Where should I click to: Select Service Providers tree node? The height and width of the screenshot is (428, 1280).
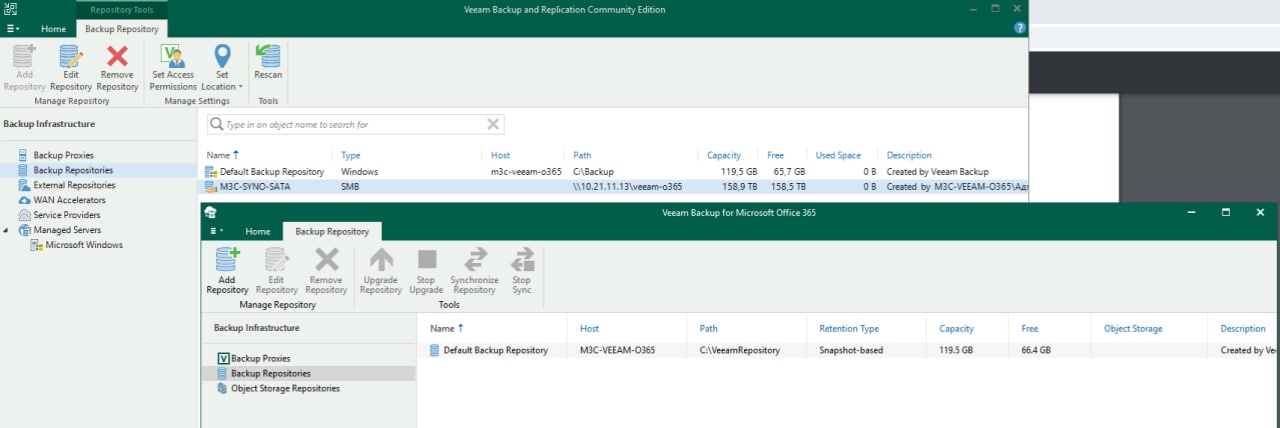[67, 215]
